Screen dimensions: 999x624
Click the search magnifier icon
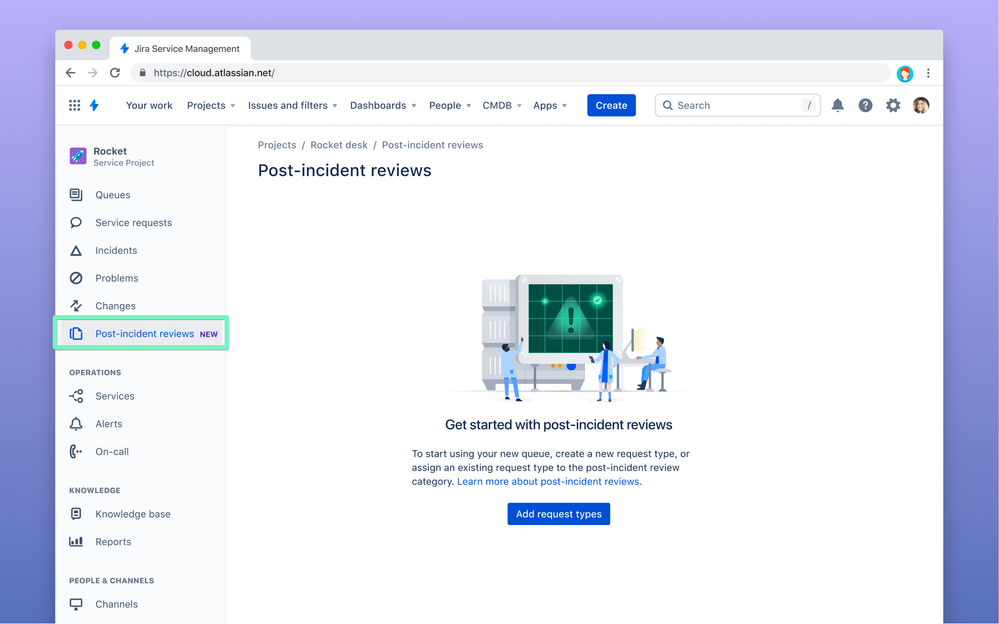click(667, 105)
